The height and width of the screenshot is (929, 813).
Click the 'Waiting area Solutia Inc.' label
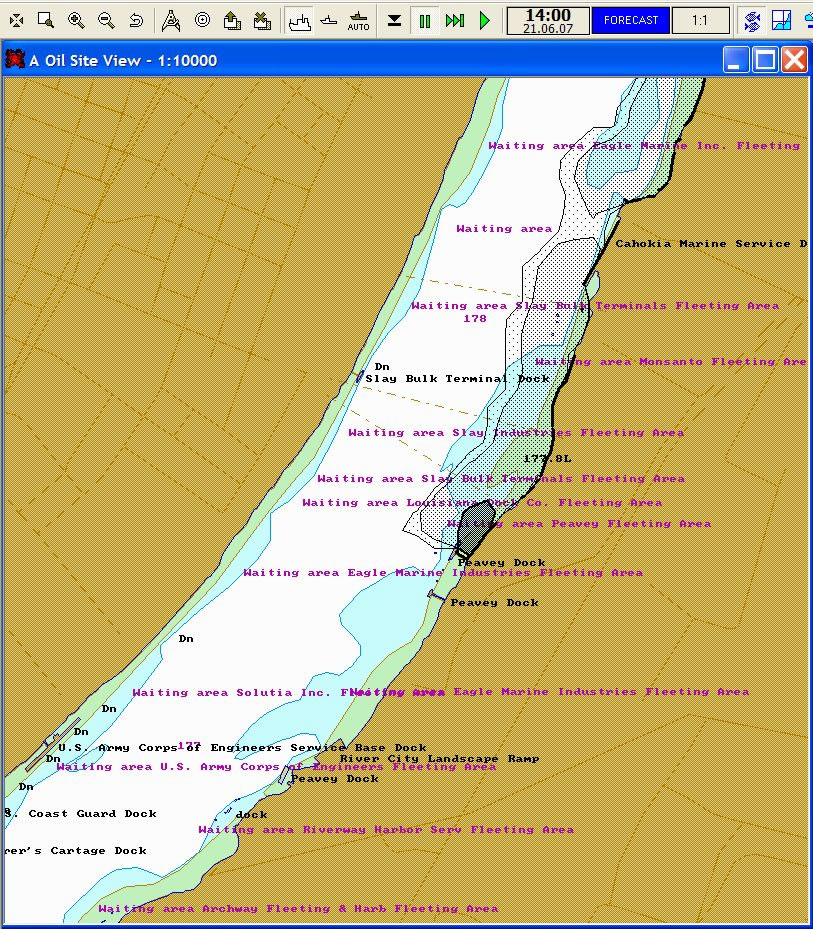pos(232,693)
